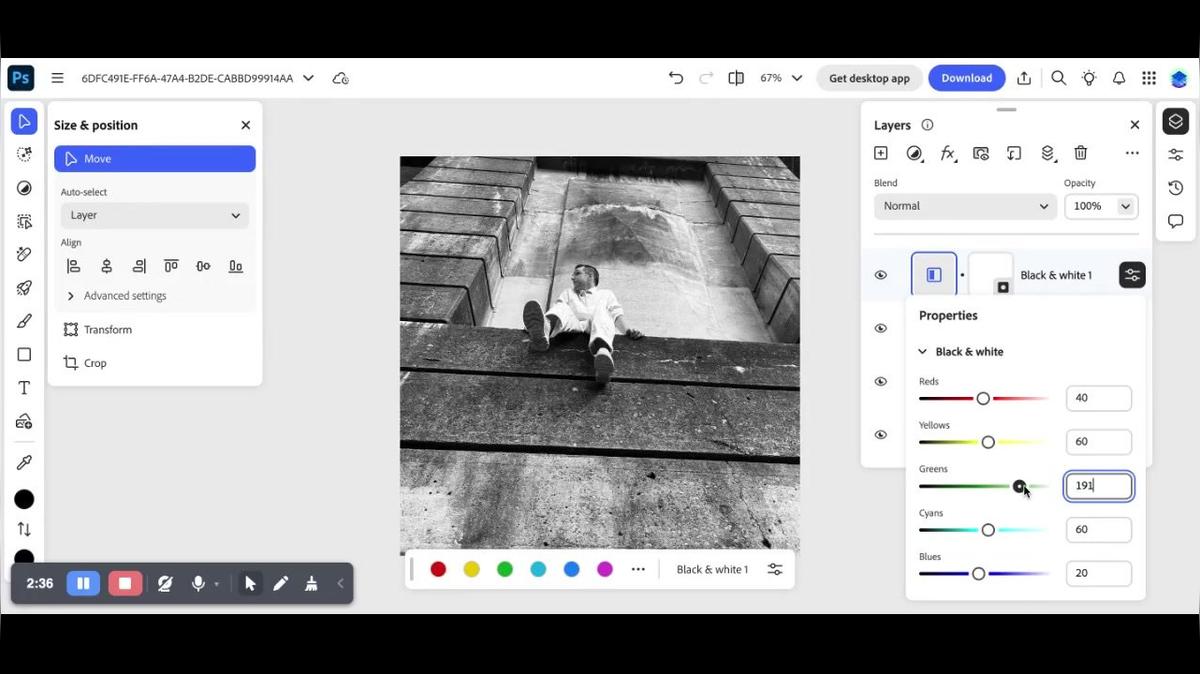Click the delete layer trash icon
Image resolution: width=1200 pixels, height=674 pixels.
(x=1080, y=153)
